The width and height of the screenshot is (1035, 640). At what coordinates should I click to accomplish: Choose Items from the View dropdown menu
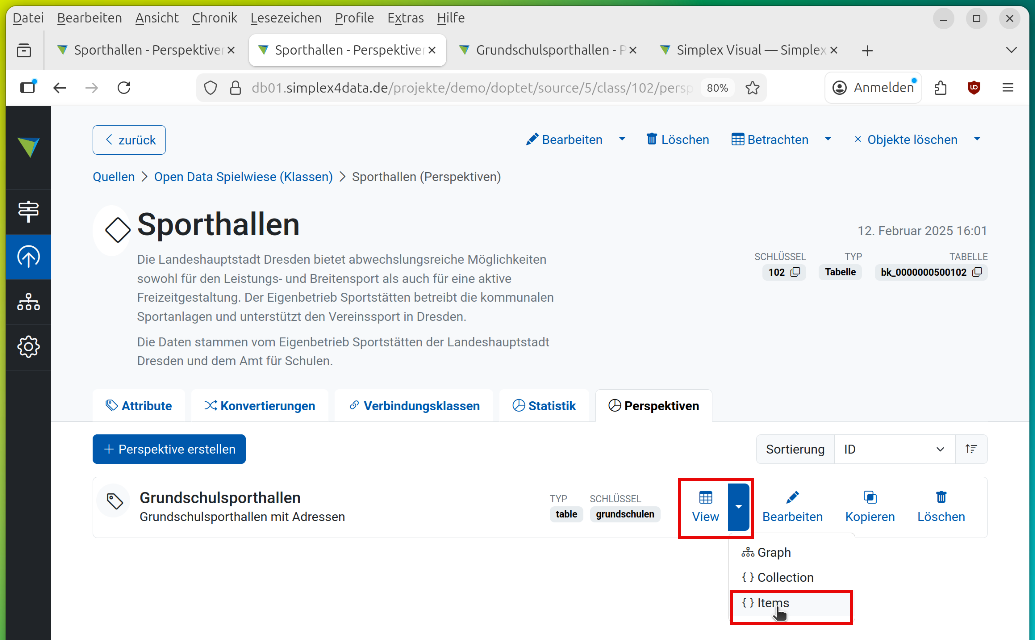[x=773, y=603]
